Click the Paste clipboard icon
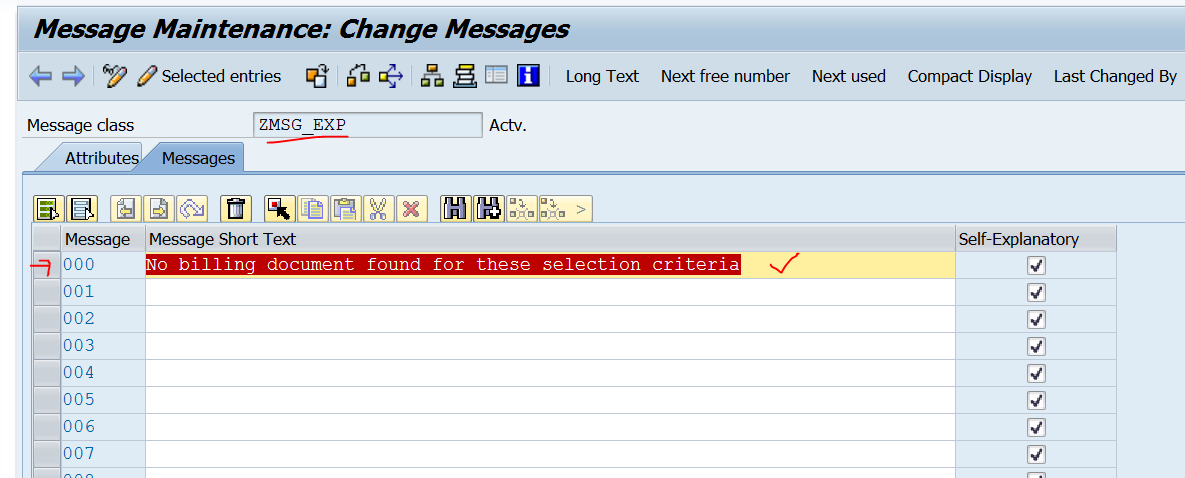The height and width of the screenshot is (478, 1185). tap(345, 209)
